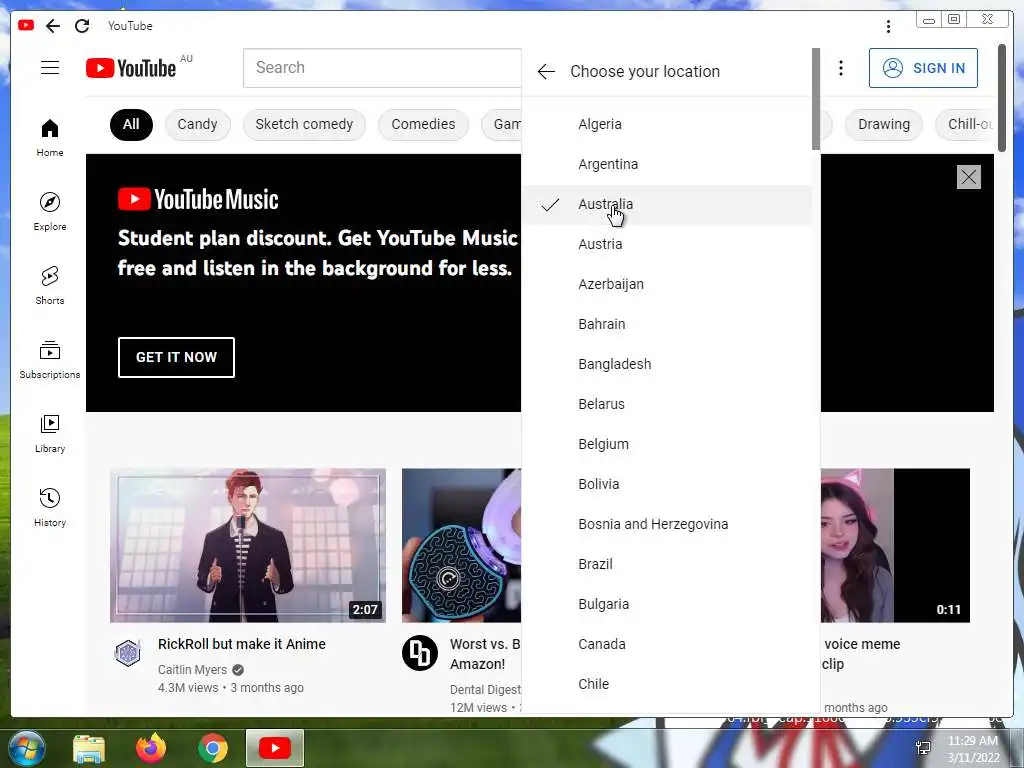The height and width of the screenshot is (768, 1024).
Task: Choose Canada as location
Action: click(x=667, y=644)
